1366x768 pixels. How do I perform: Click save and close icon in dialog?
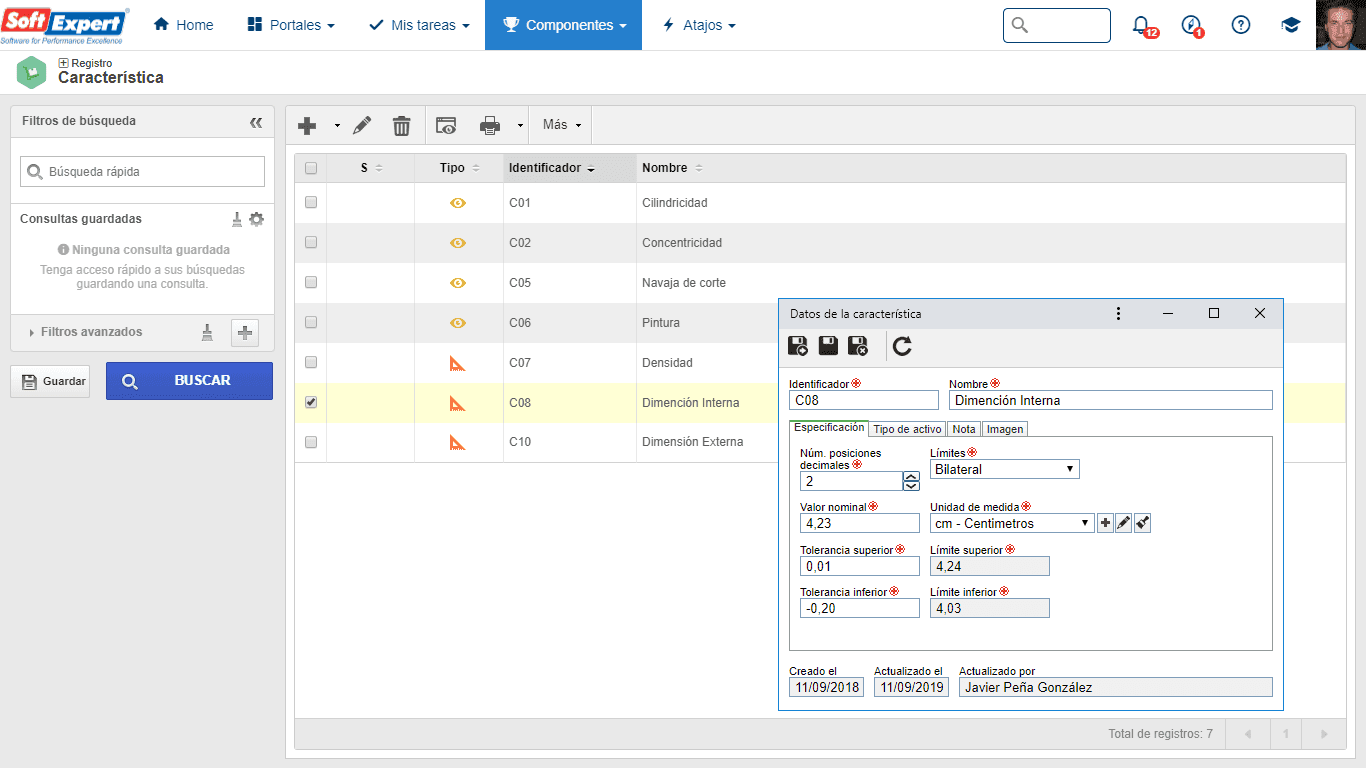pos(858,346)
